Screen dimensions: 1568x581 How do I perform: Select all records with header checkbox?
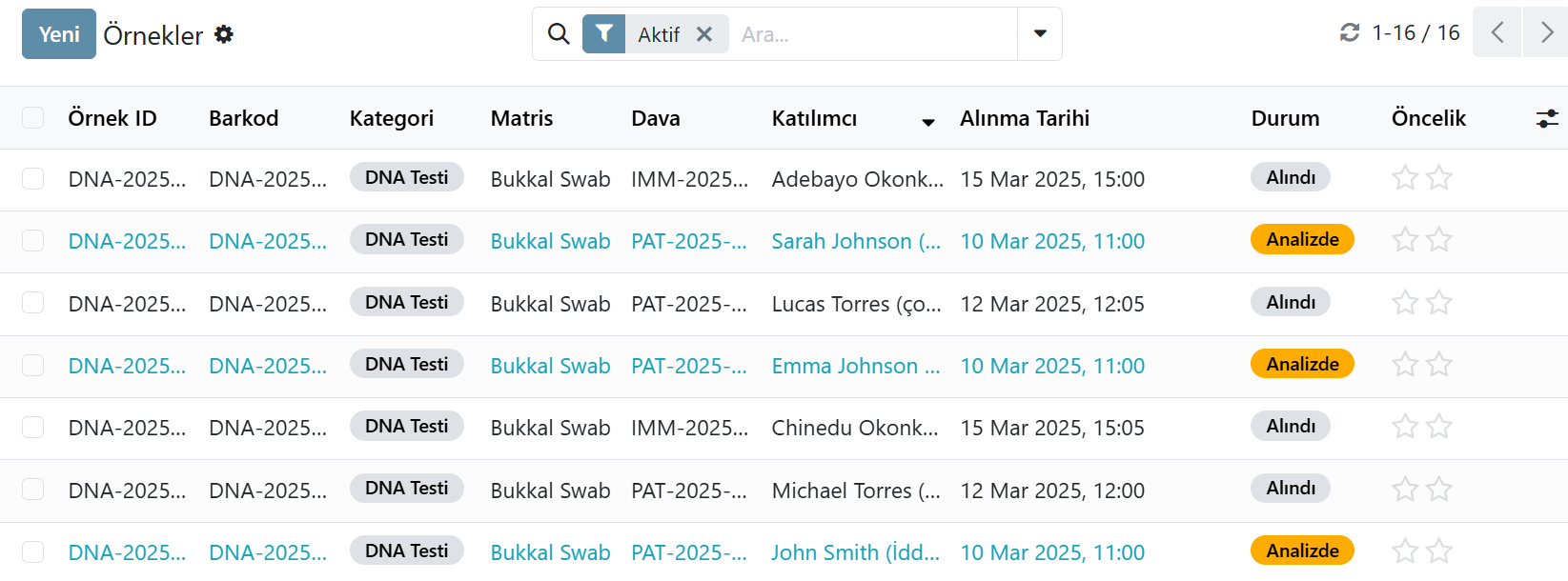(33, 117)
